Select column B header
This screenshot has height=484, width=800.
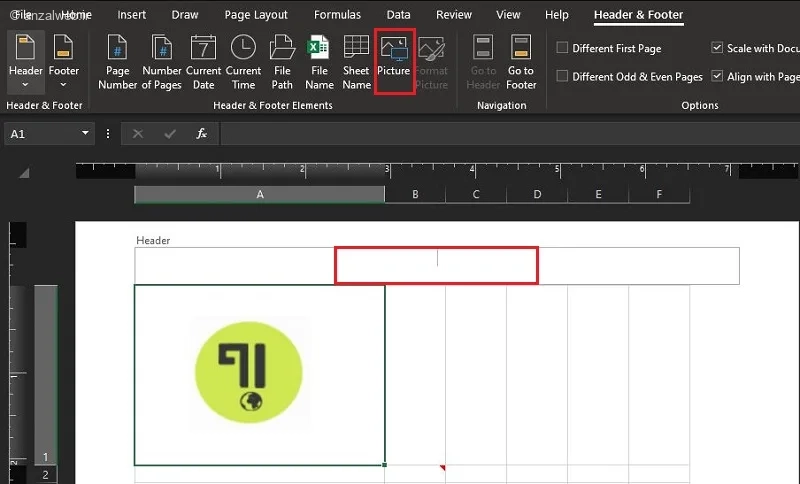(415, 195)
